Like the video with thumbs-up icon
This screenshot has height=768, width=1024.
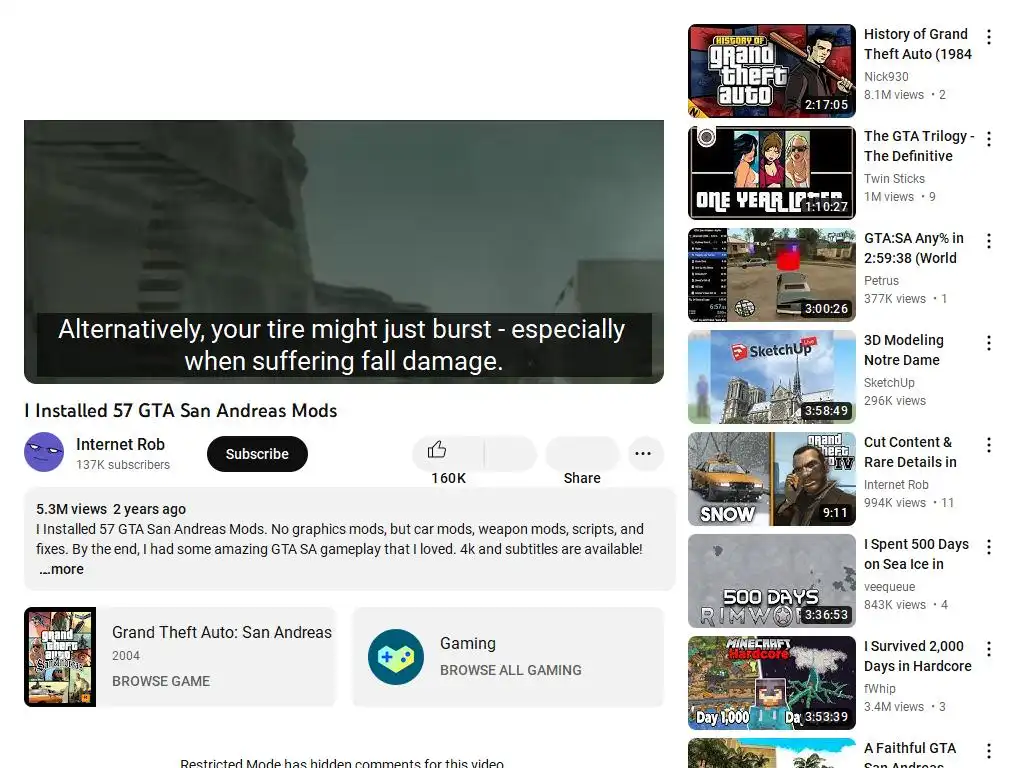[437, 450]
